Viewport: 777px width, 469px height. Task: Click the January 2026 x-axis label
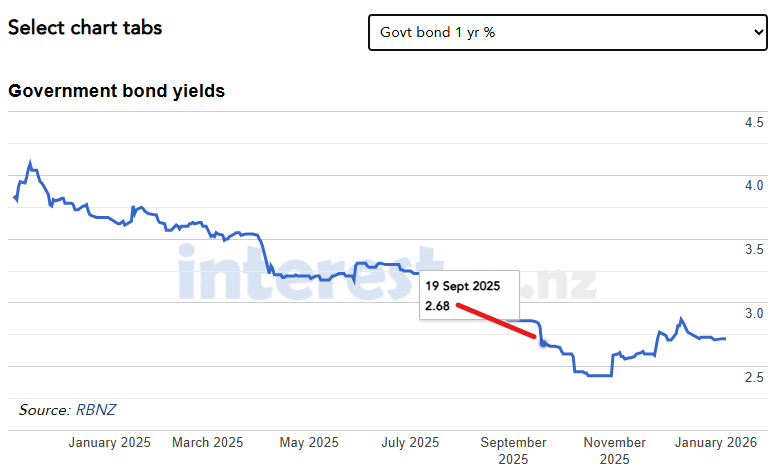coord(714,442)
